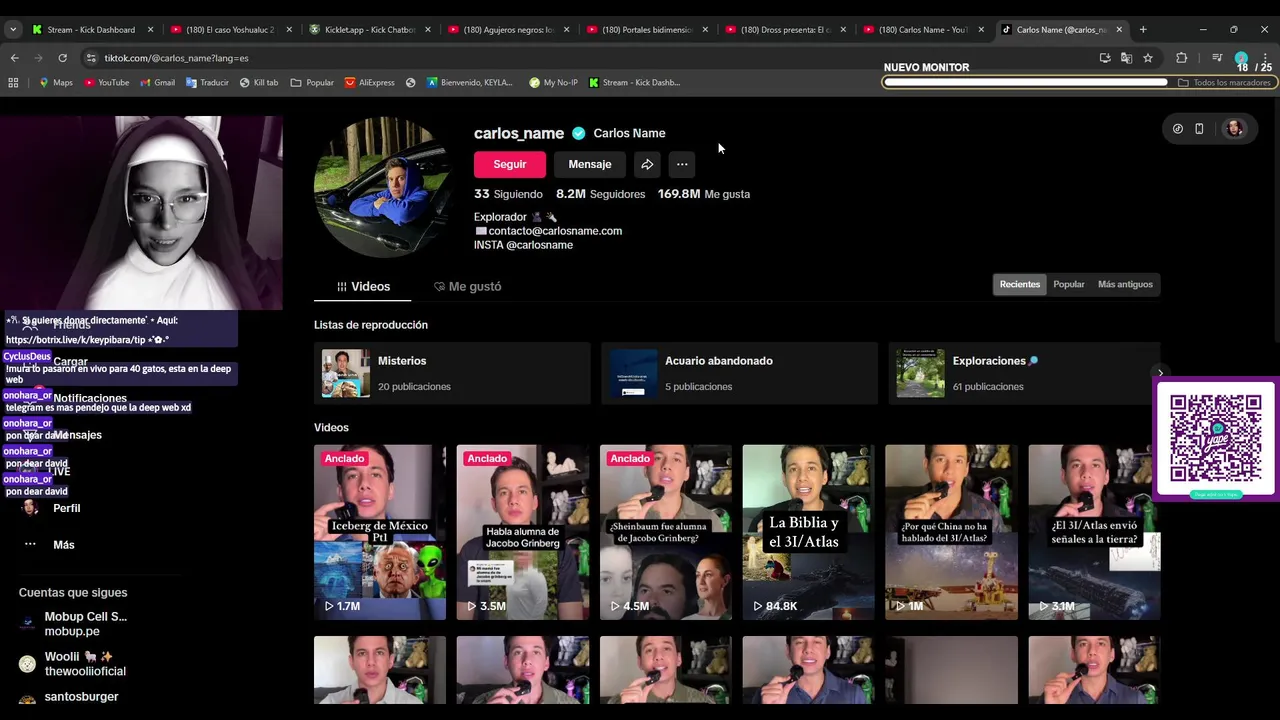Click the site info icon before the URL

91,58
